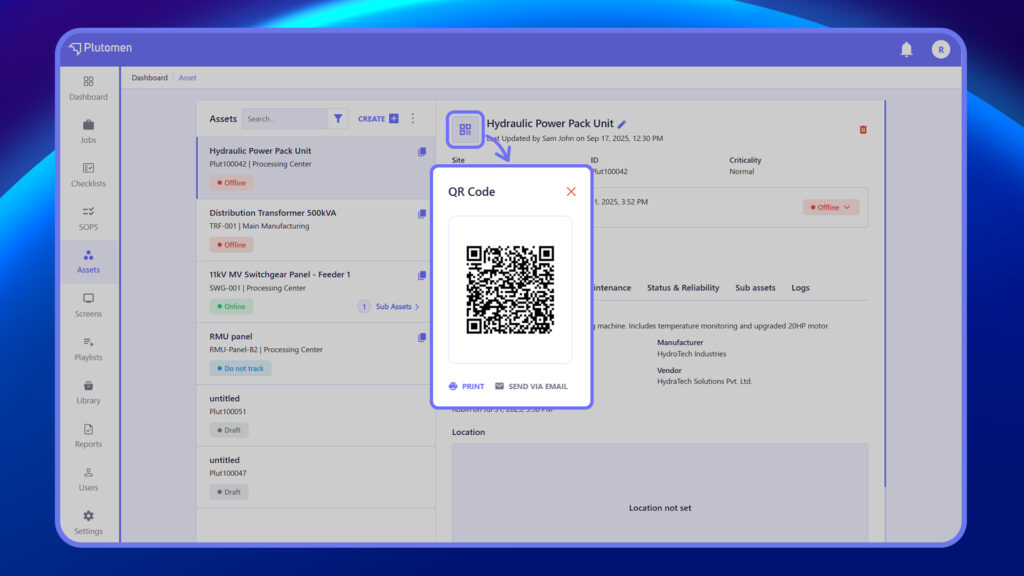1024x576 pixels.
Task: Click the QR code icon beside asset title
Action: pyautogui.click(x=465, y=129)
